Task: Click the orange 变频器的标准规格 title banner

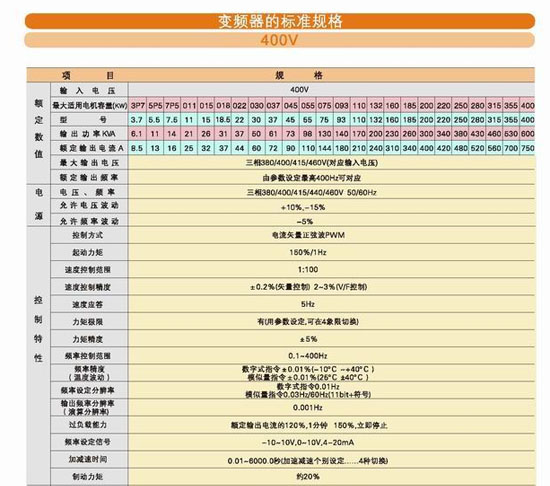Action: pos(280,21)
